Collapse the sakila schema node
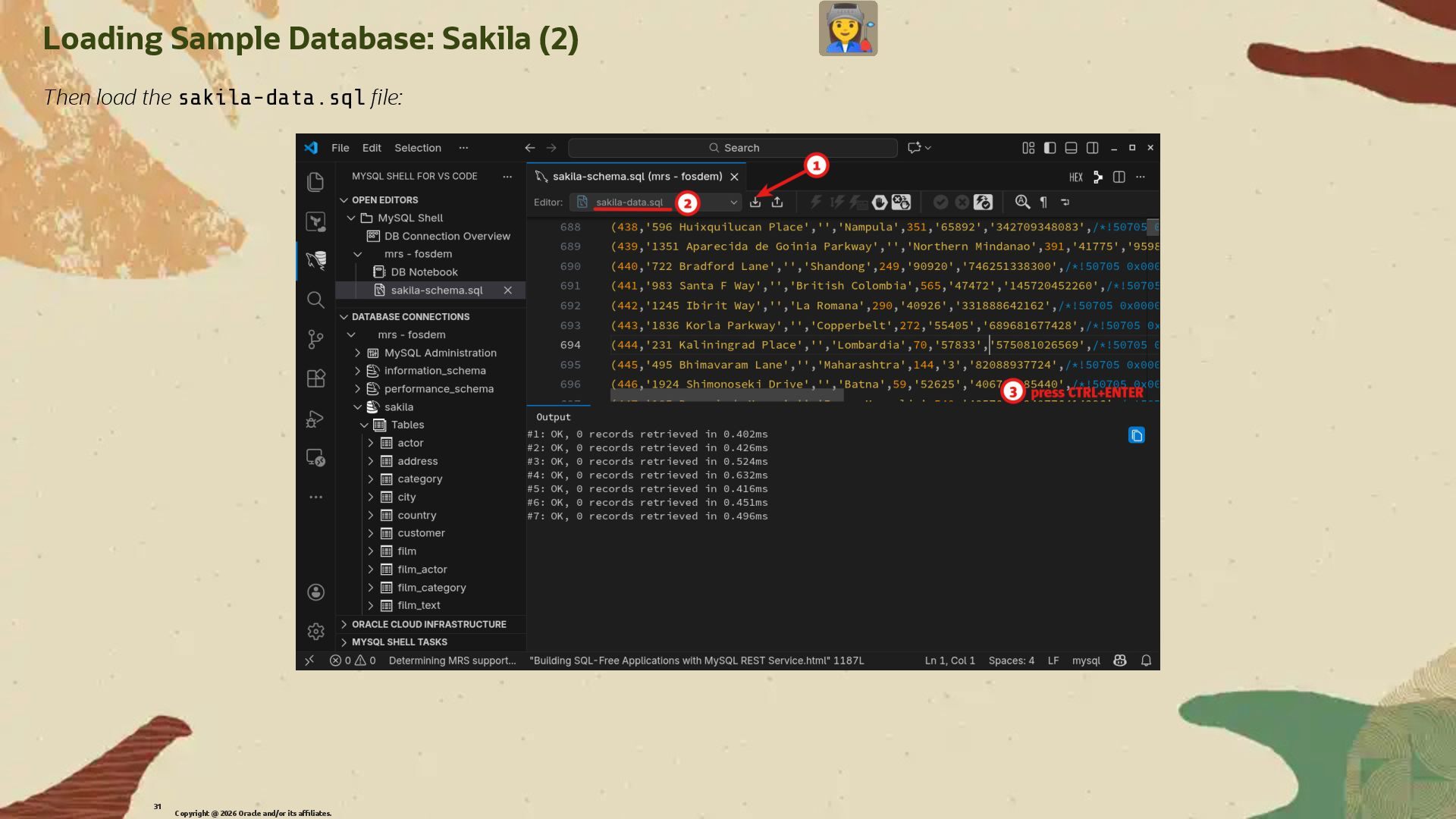Screen dimensions: 1456x819 [x=358, y=407]
